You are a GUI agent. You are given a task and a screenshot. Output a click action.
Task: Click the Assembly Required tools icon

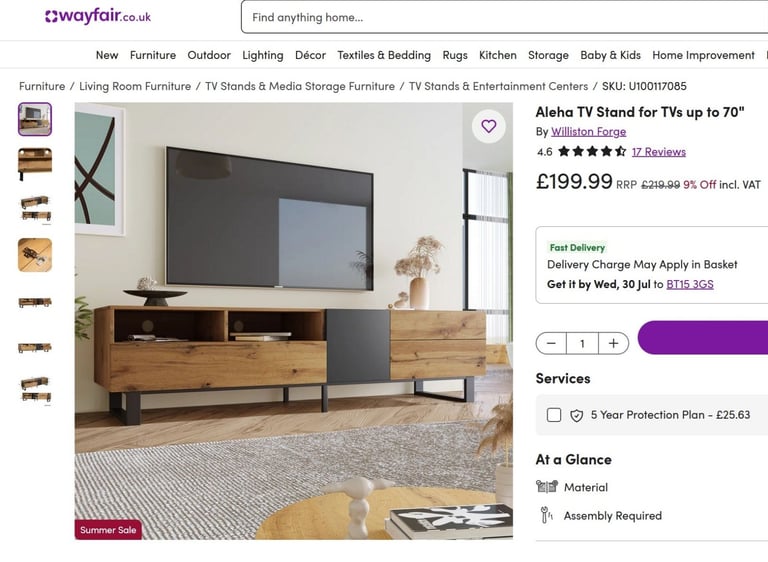(x=547, y=515)
